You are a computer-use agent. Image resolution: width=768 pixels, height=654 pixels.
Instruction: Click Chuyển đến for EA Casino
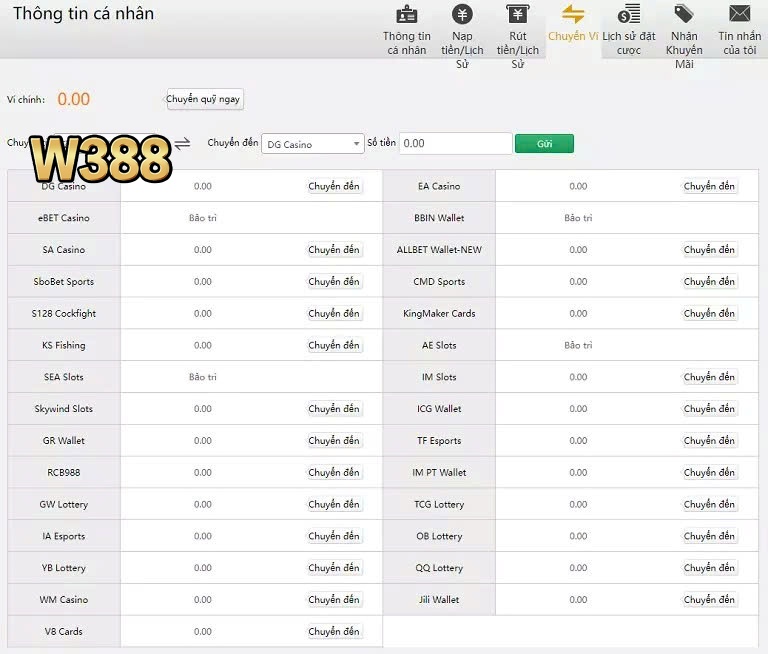coord(709,186)
